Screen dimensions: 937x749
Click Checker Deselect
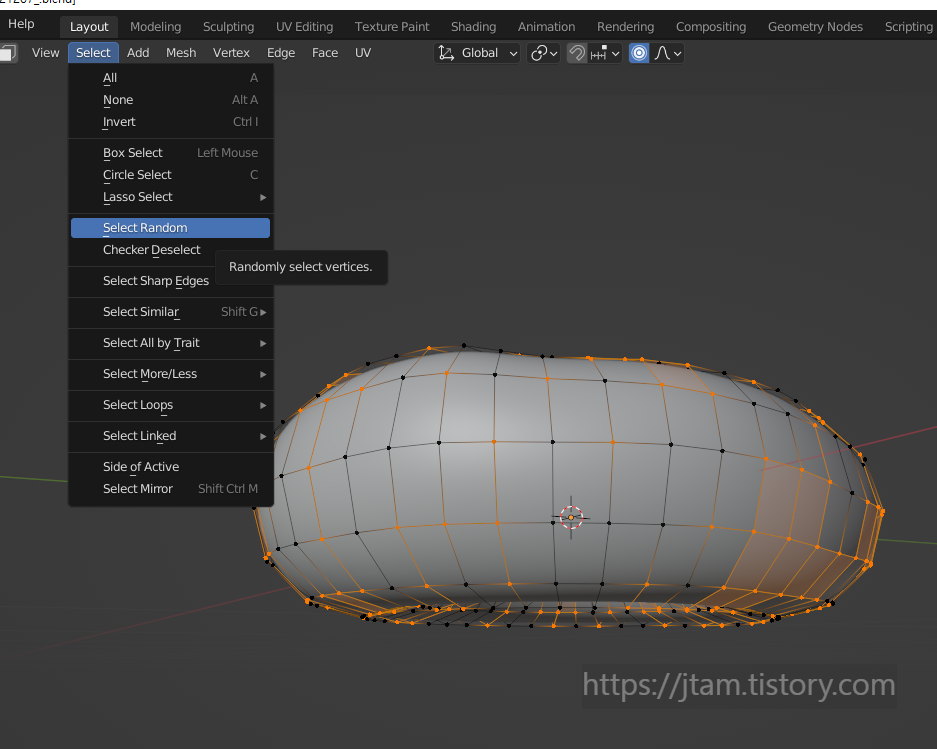coord(152,250)
